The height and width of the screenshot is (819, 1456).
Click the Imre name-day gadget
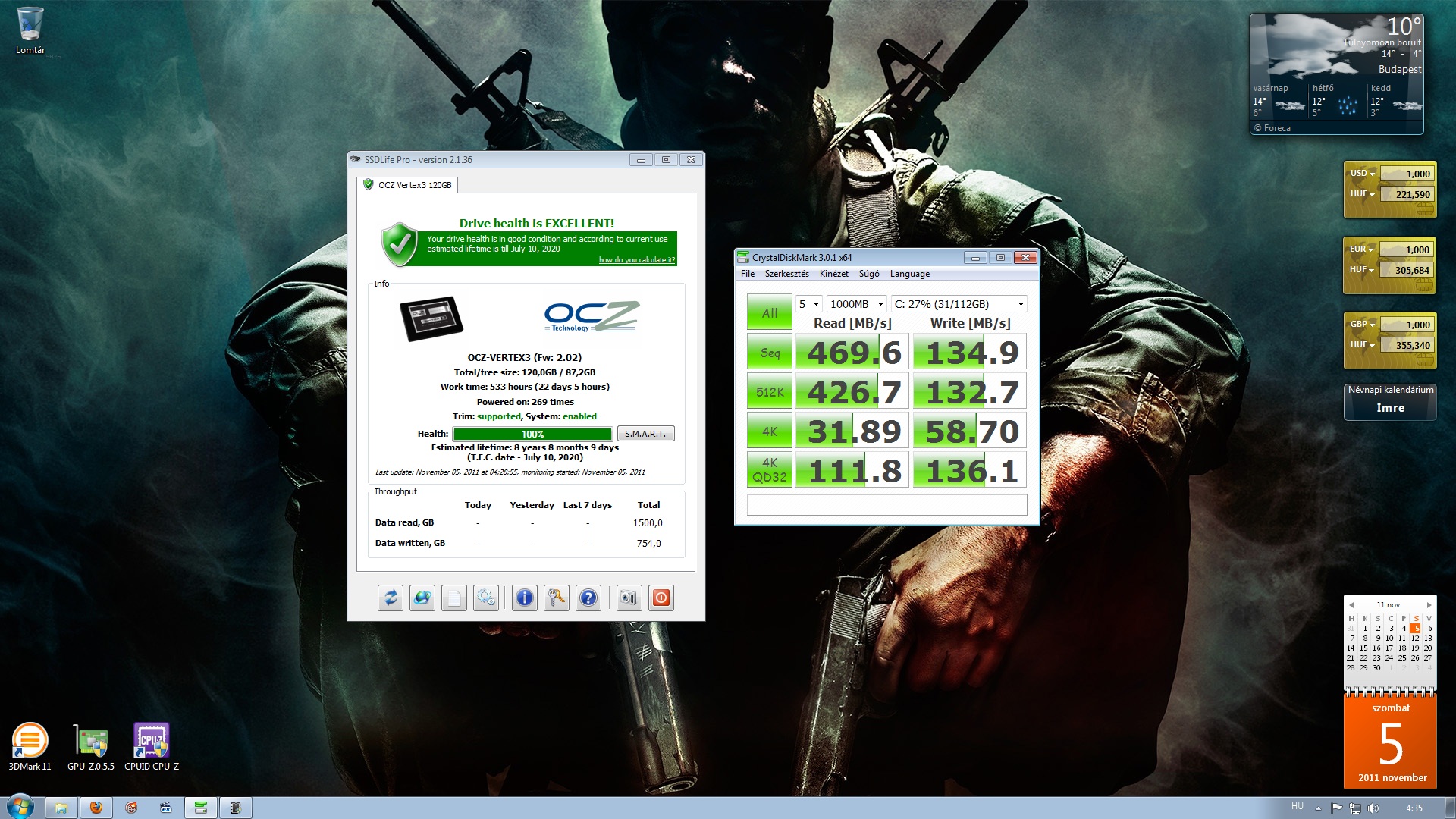[x=1391, y=401]
